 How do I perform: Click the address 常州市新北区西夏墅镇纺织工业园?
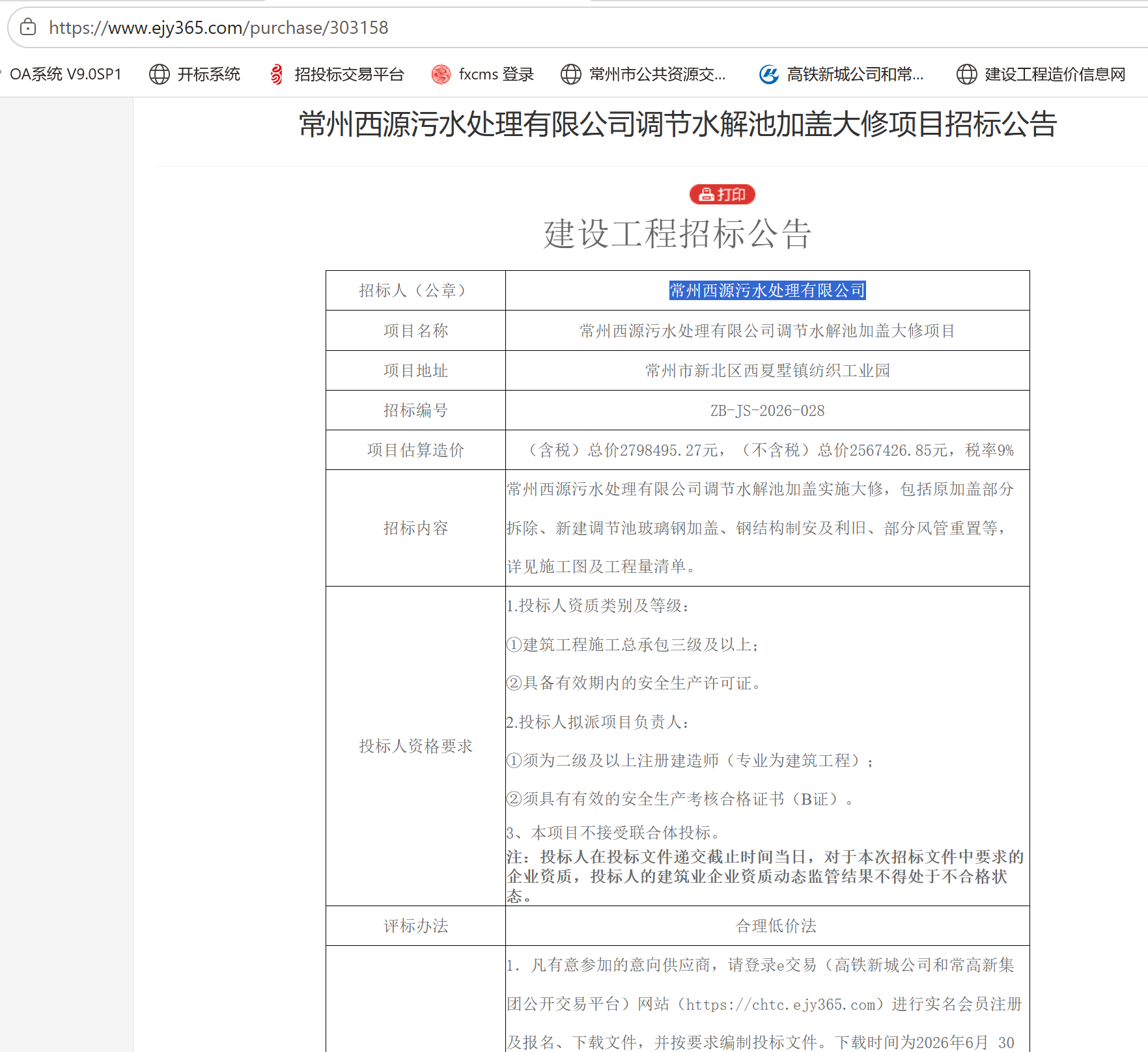(768, 370)
